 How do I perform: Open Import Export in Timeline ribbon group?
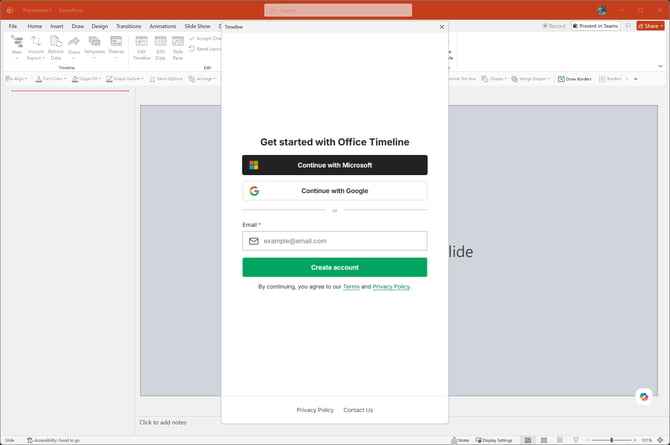36,48
